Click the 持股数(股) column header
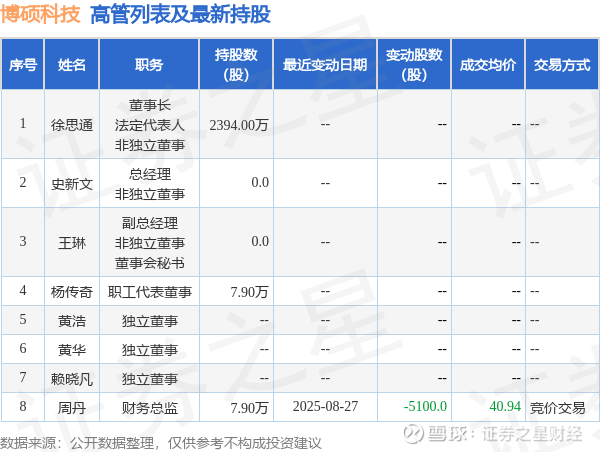600x452 pixels. 236,64
